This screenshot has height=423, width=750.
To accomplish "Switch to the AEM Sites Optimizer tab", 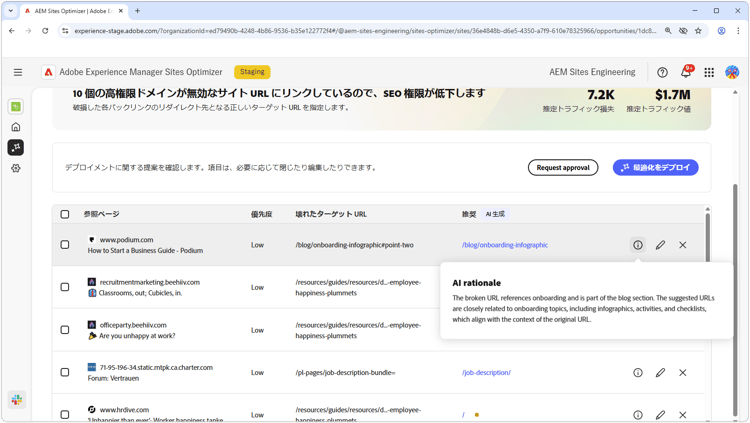I will point(72,11).
